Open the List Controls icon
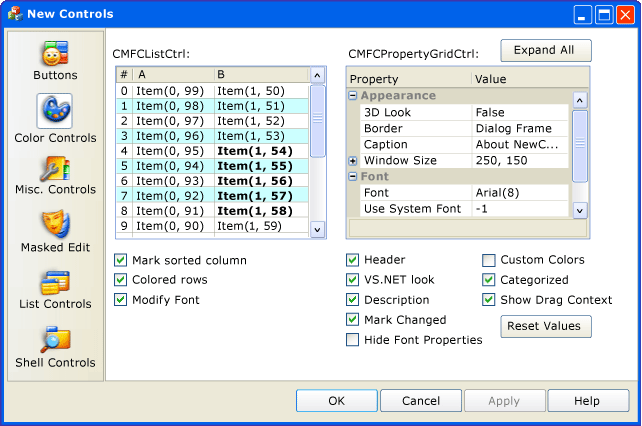Image resolution: width=642 pixels, height=426 pixels. tap(55, 283)
